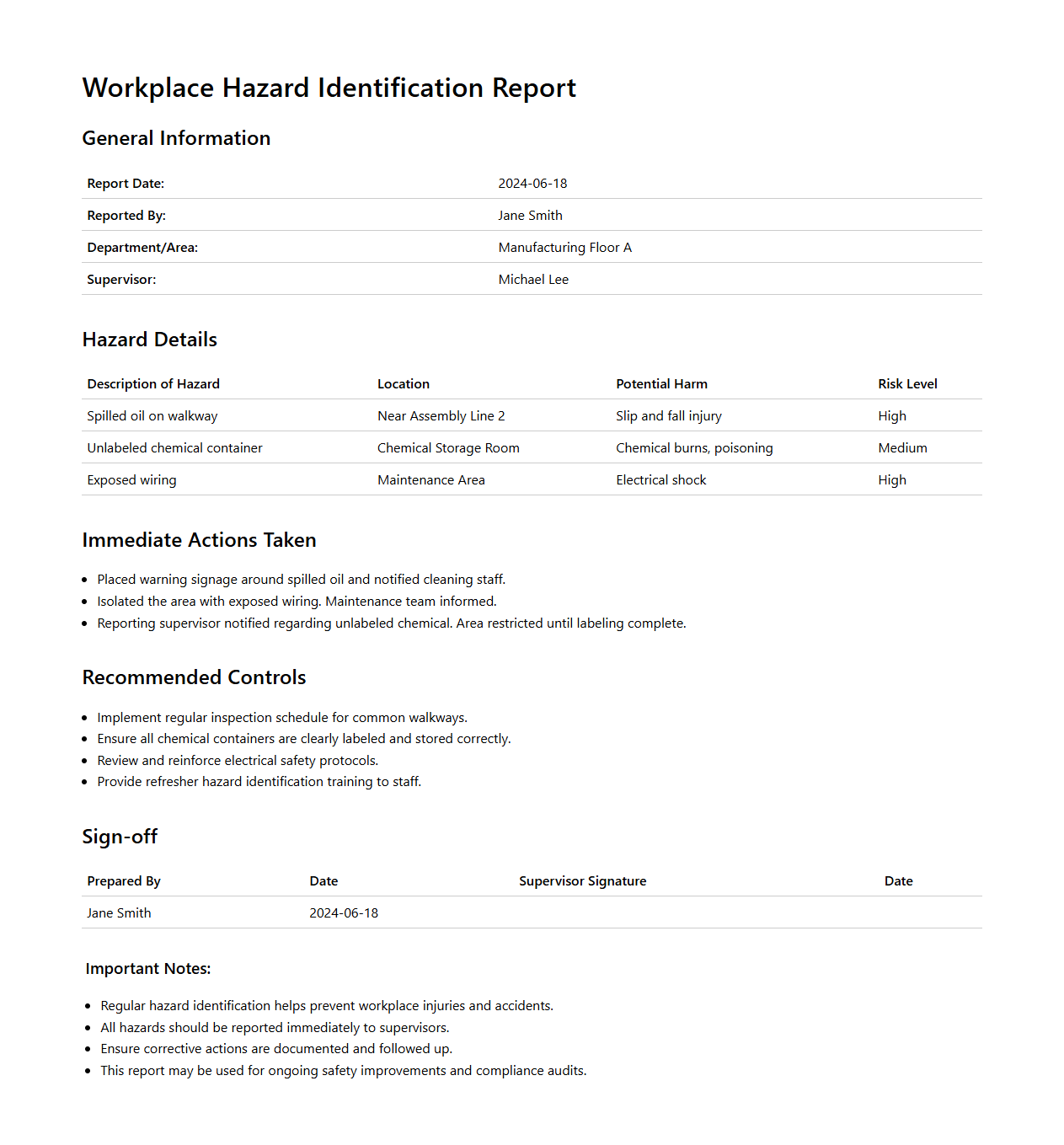Click the Risk Level column header
This screenshot has width=1064, height=1145.
[907, 384]
